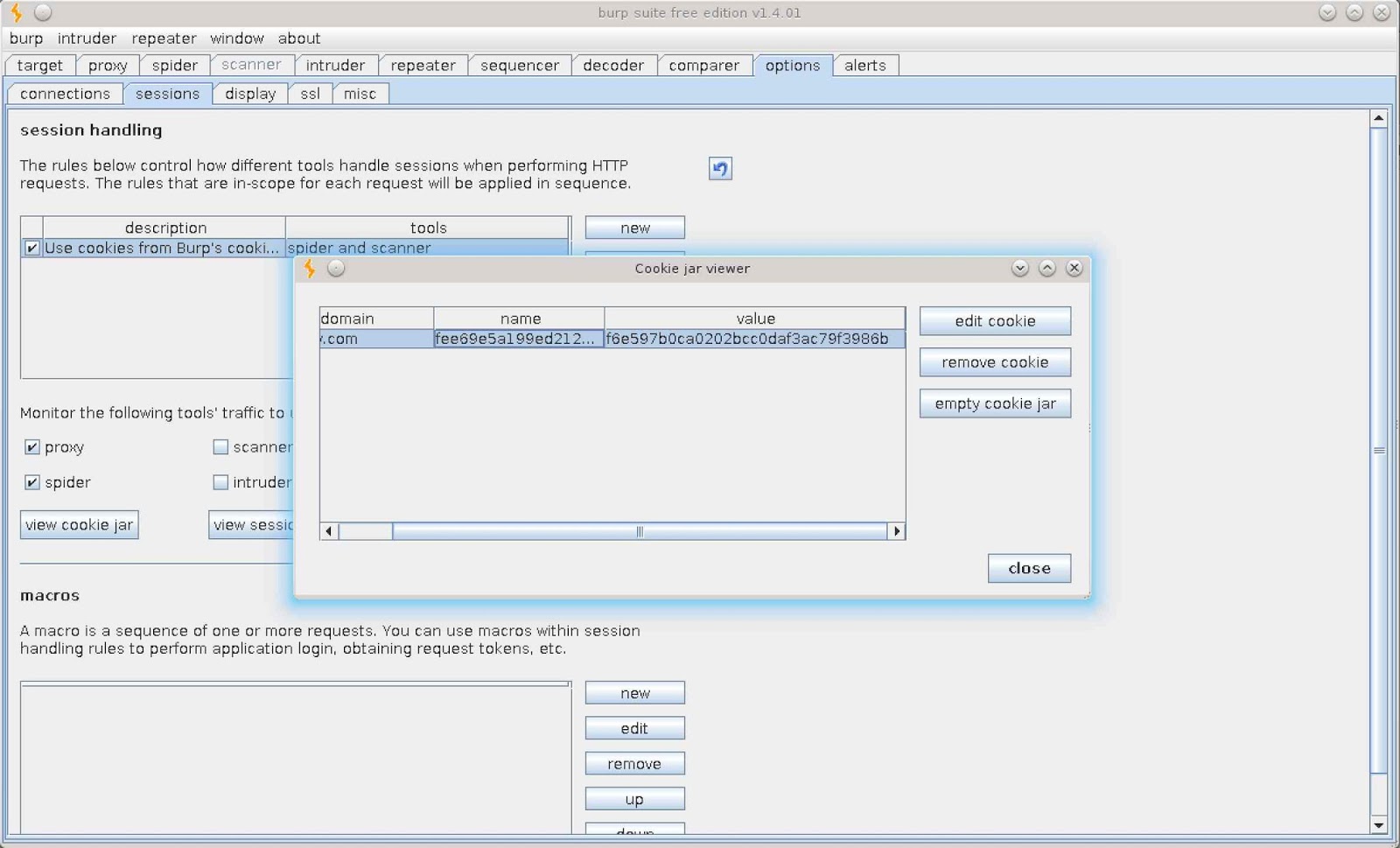Click the value column header
This screenshot has height=848, width=1400.
coord(755,319)
